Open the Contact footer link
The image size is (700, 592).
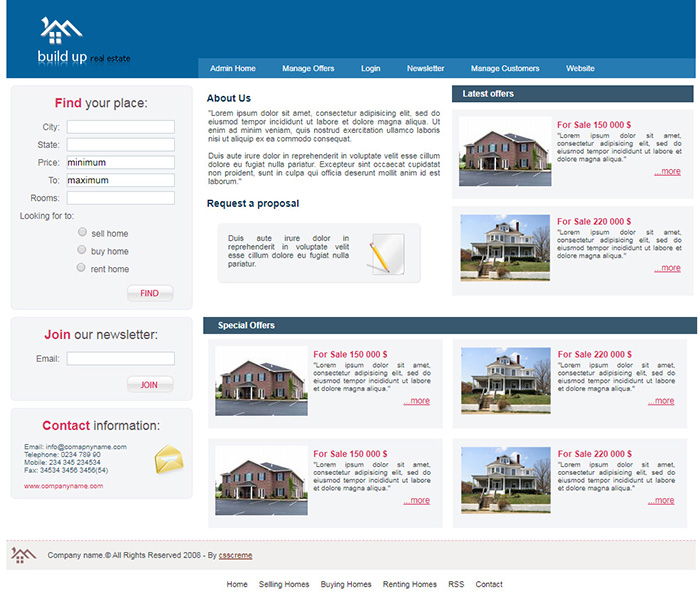click(x=489, y=584)
